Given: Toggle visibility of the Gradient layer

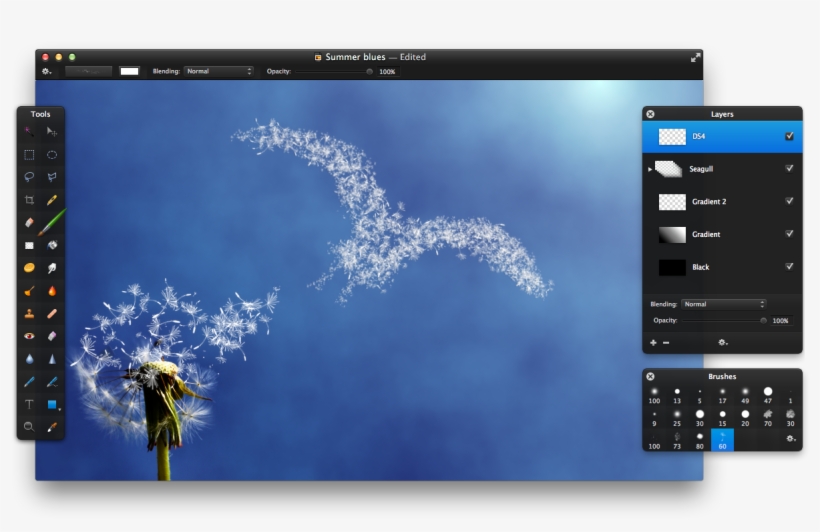Looking at the screenshot, I should point(789,234).
